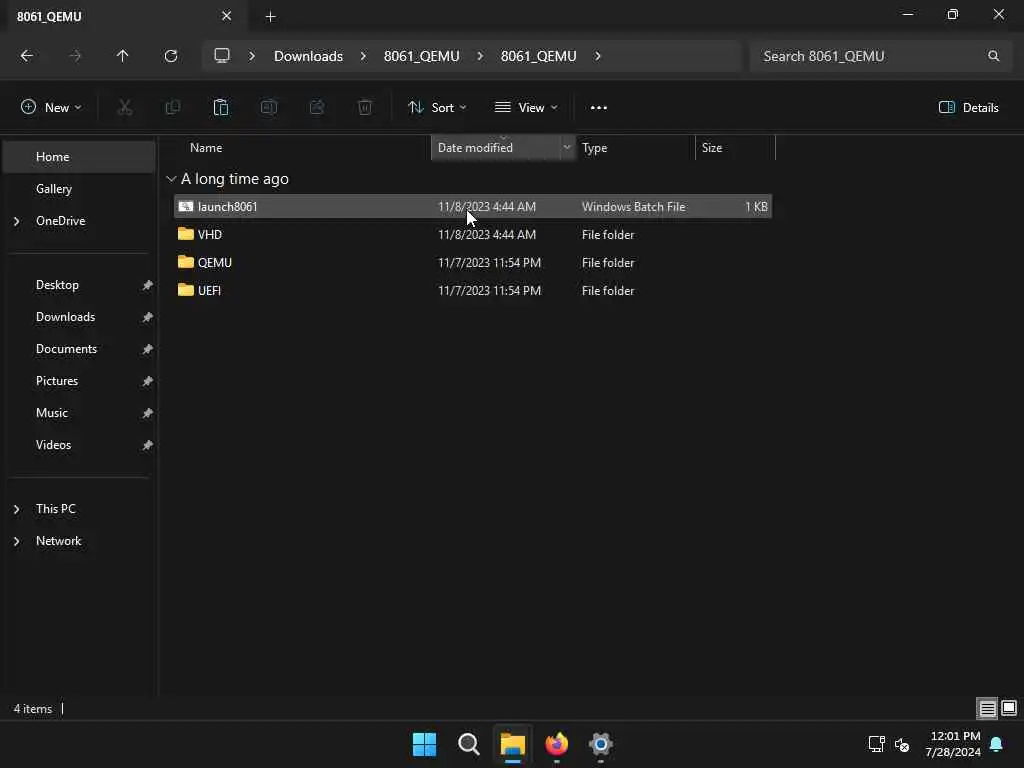
Task: Open taskbar Search
Action: pos(468,744)
